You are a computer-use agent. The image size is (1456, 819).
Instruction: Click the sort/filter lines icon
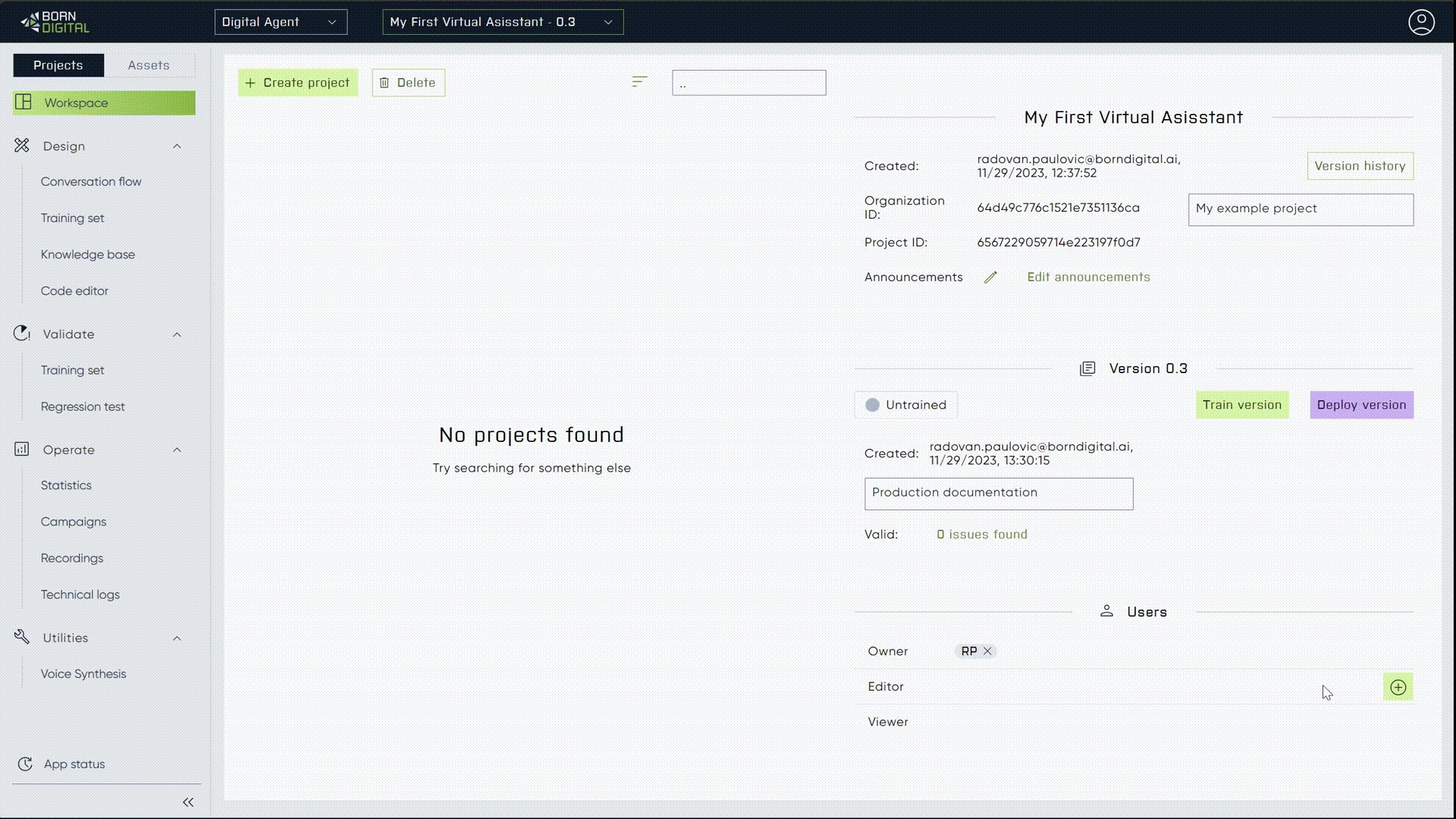pyautogui.click(x=639, y=82)
